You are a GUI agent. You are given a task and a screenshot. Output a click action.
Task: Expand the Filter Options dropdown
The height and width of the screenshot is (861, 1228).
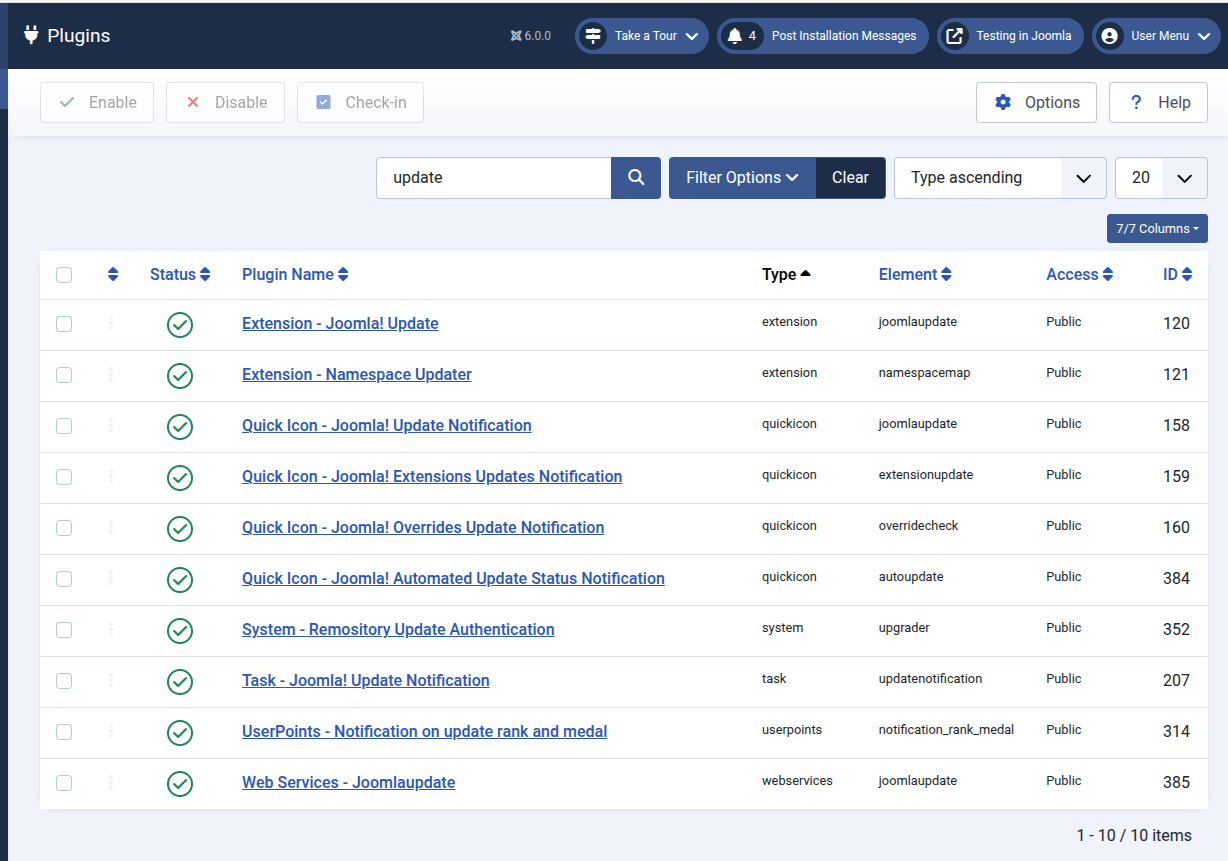(x=742, y=178)
